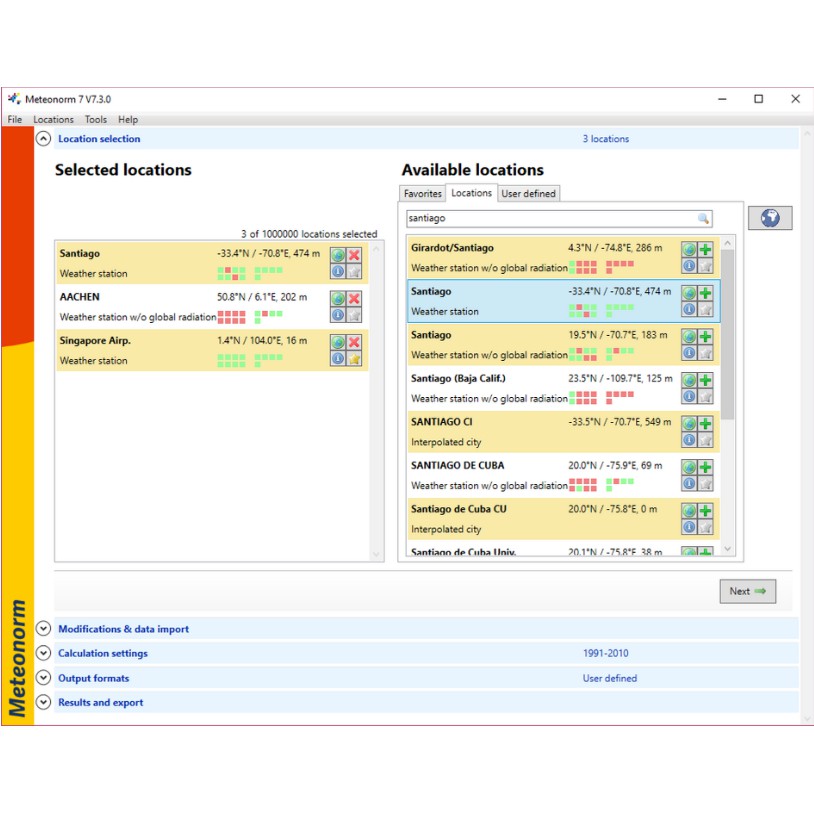
Task: Open the world globe map button
Action: [x=769, y=218]
